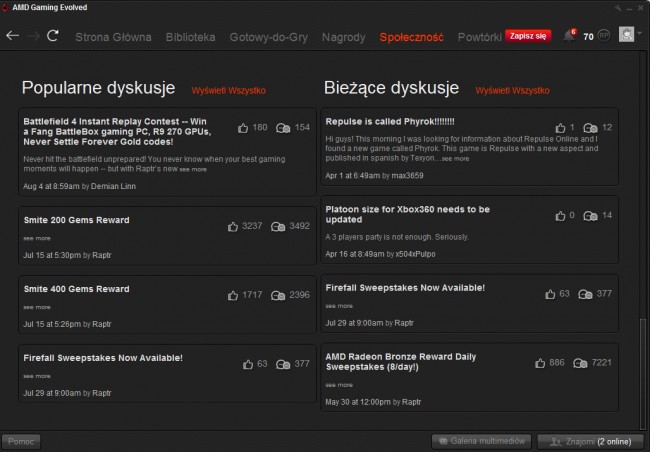View comments on Smite 400 Gems Reward
Image resolution: width=650 pixels, height=452 pixels.
(278, 295)
